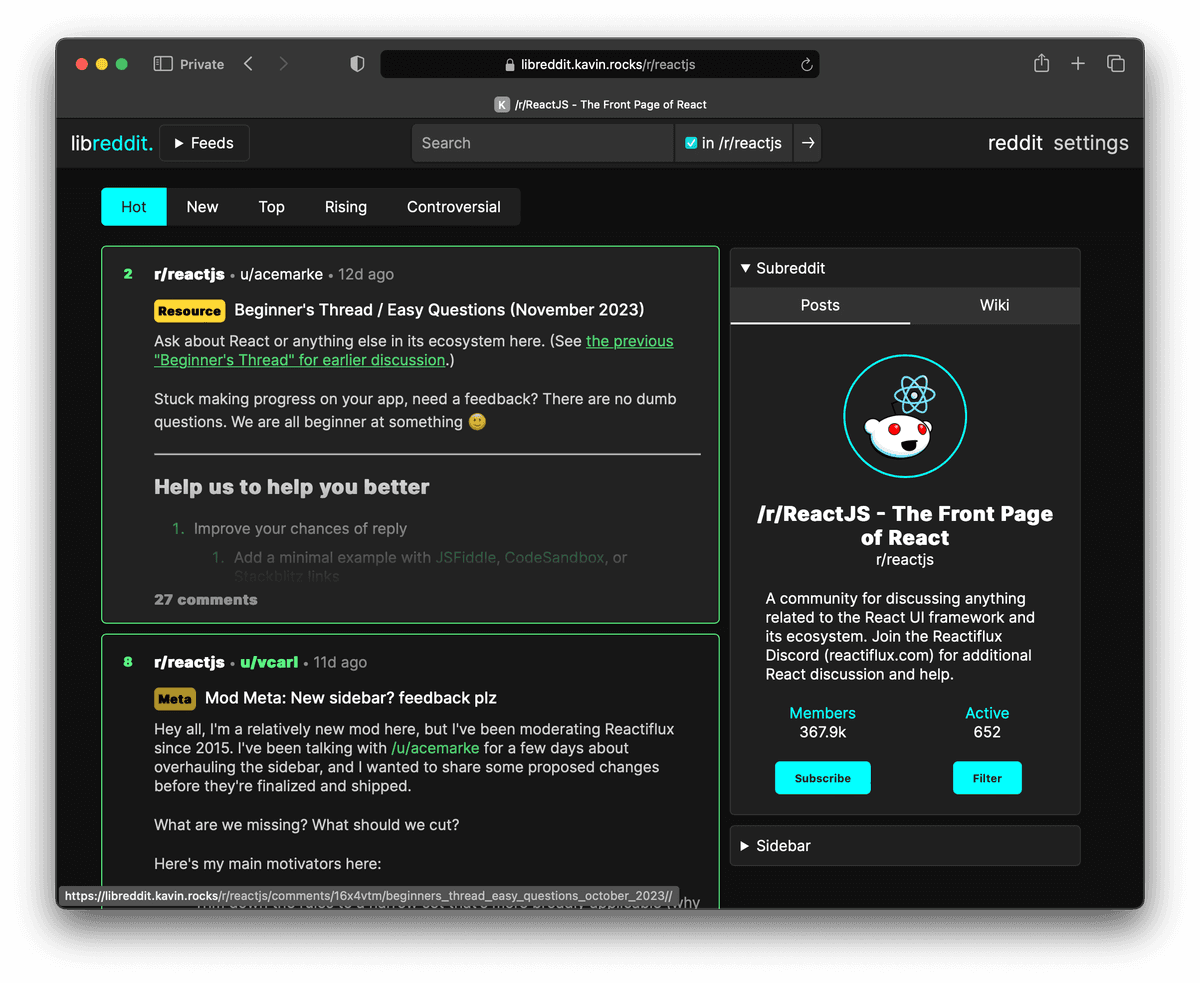Open the settings link in header
Screen dimensions: 1200x983
pos(1091,143)
